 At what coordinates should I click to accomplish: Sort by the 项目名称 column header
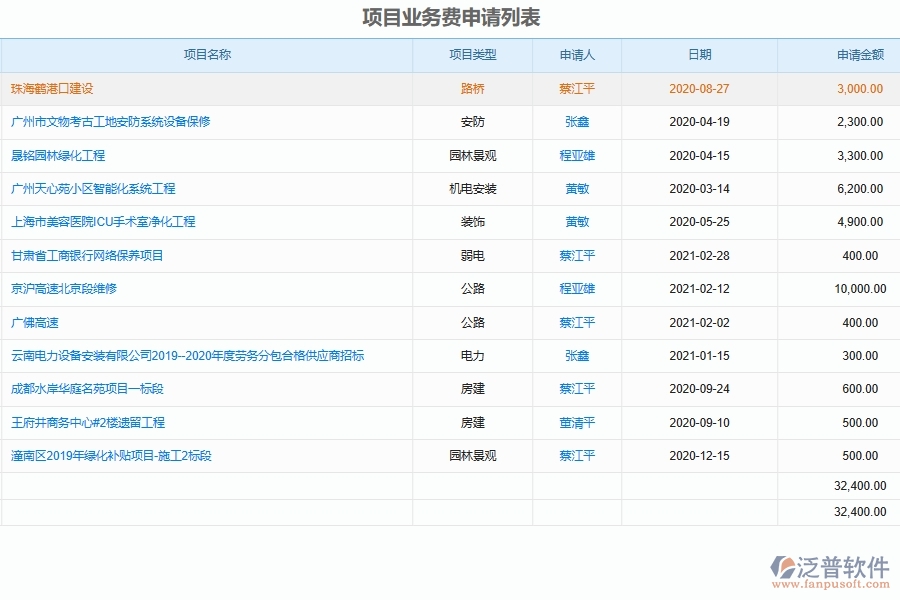point(207,56)
